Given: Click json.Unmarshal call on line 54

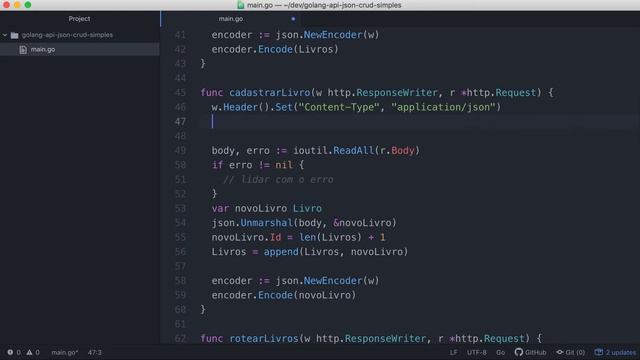Looking at the screenshot, I should [304, 223].
